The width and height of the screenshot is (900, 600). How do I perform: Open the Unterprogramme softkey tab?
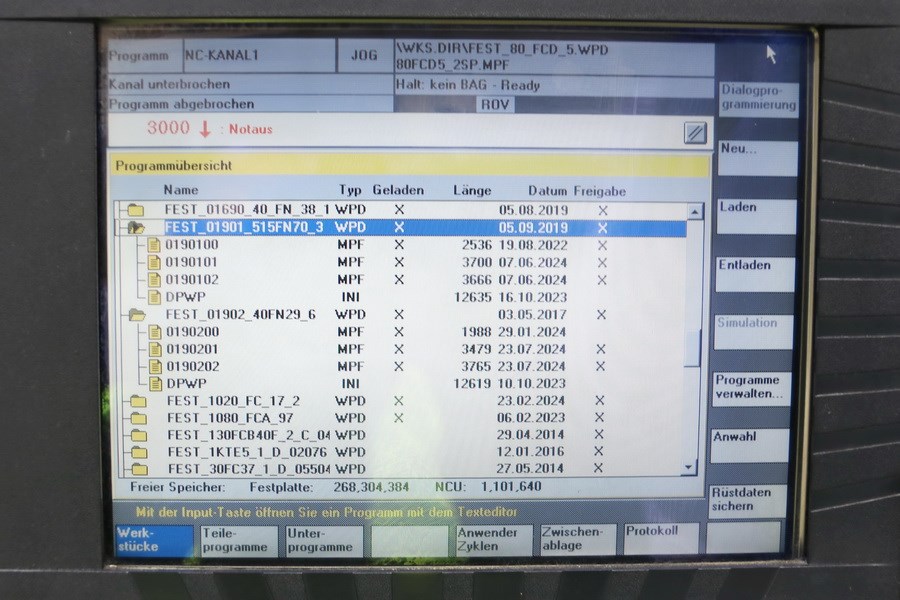(x=321, y=540)
